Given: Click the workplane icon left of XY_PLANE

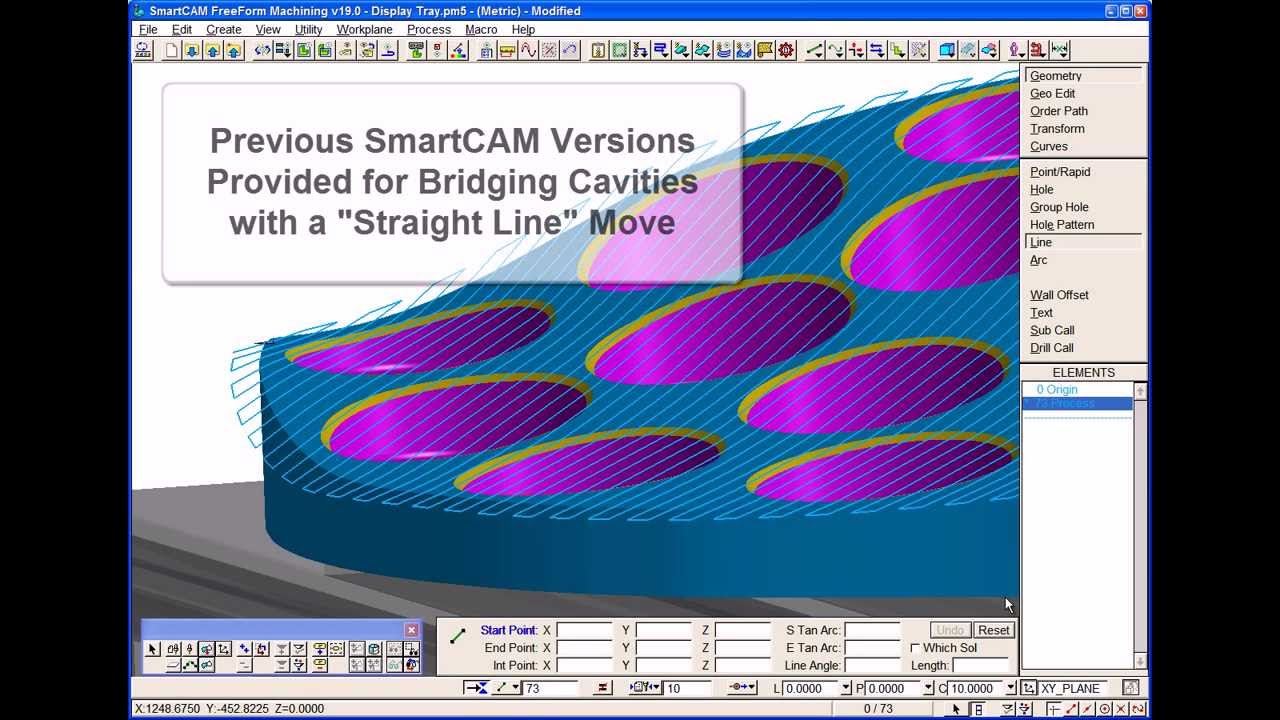Looking at the screenshot, I should point(1028,688).
